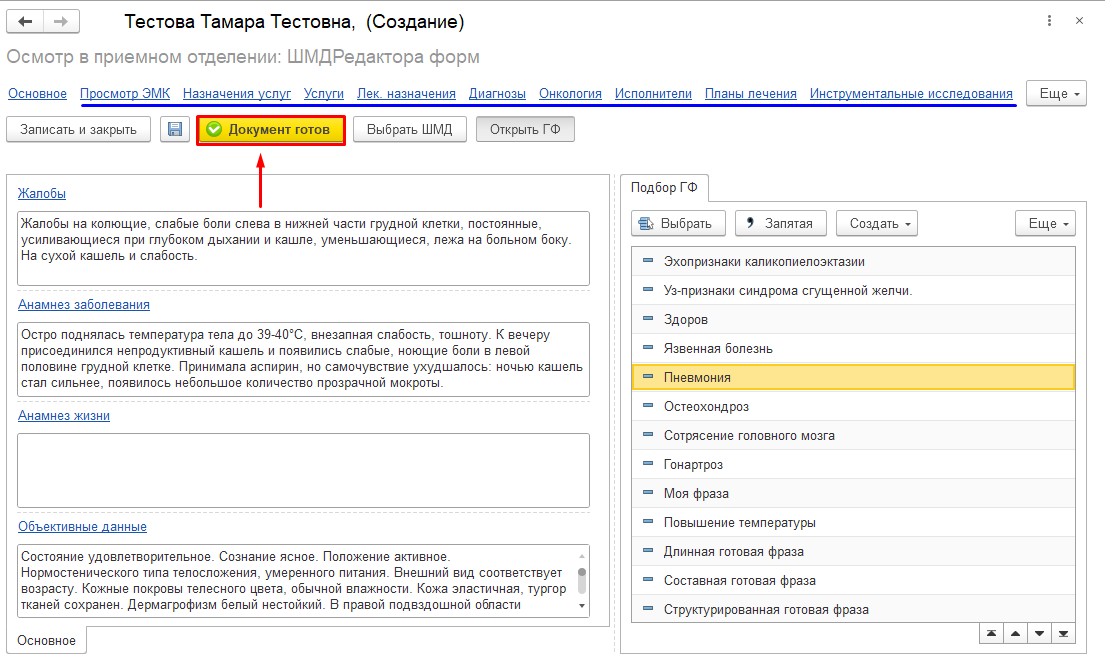Click the scroll up arrow in Объективные данные field
Viewport: 1105px width, 660px height.
(582, 556)
